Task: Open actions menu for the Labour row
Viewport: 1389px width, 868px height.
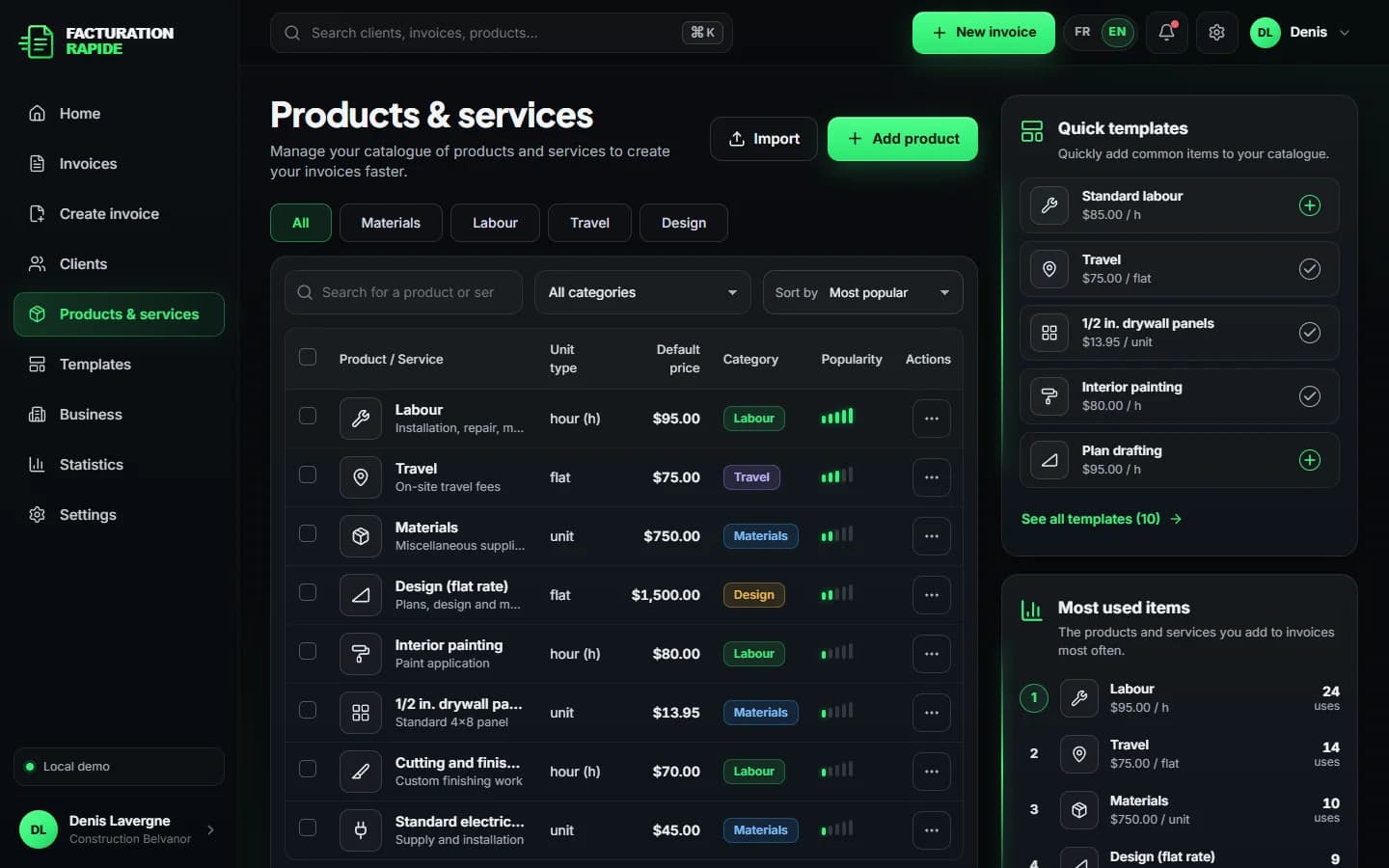Action: (931, 419)
